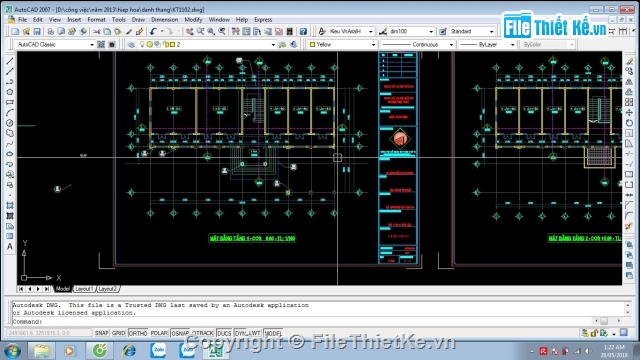This screenshot has width=640, height=360.
Task: Click the Undo arrow icon
Action: click(x=153, y=31)
